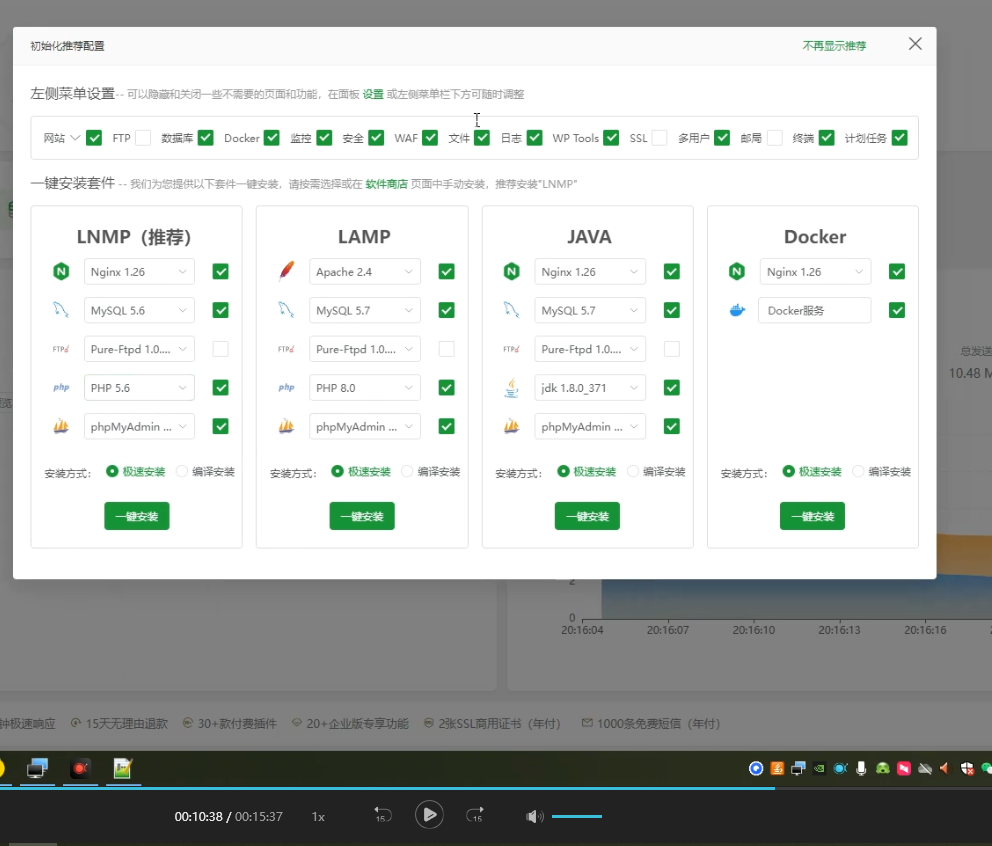992x846 pixels.
Task: Open MySQL 5.6 version dropdown
Action: pyautogui.click(x=139, y=310)
